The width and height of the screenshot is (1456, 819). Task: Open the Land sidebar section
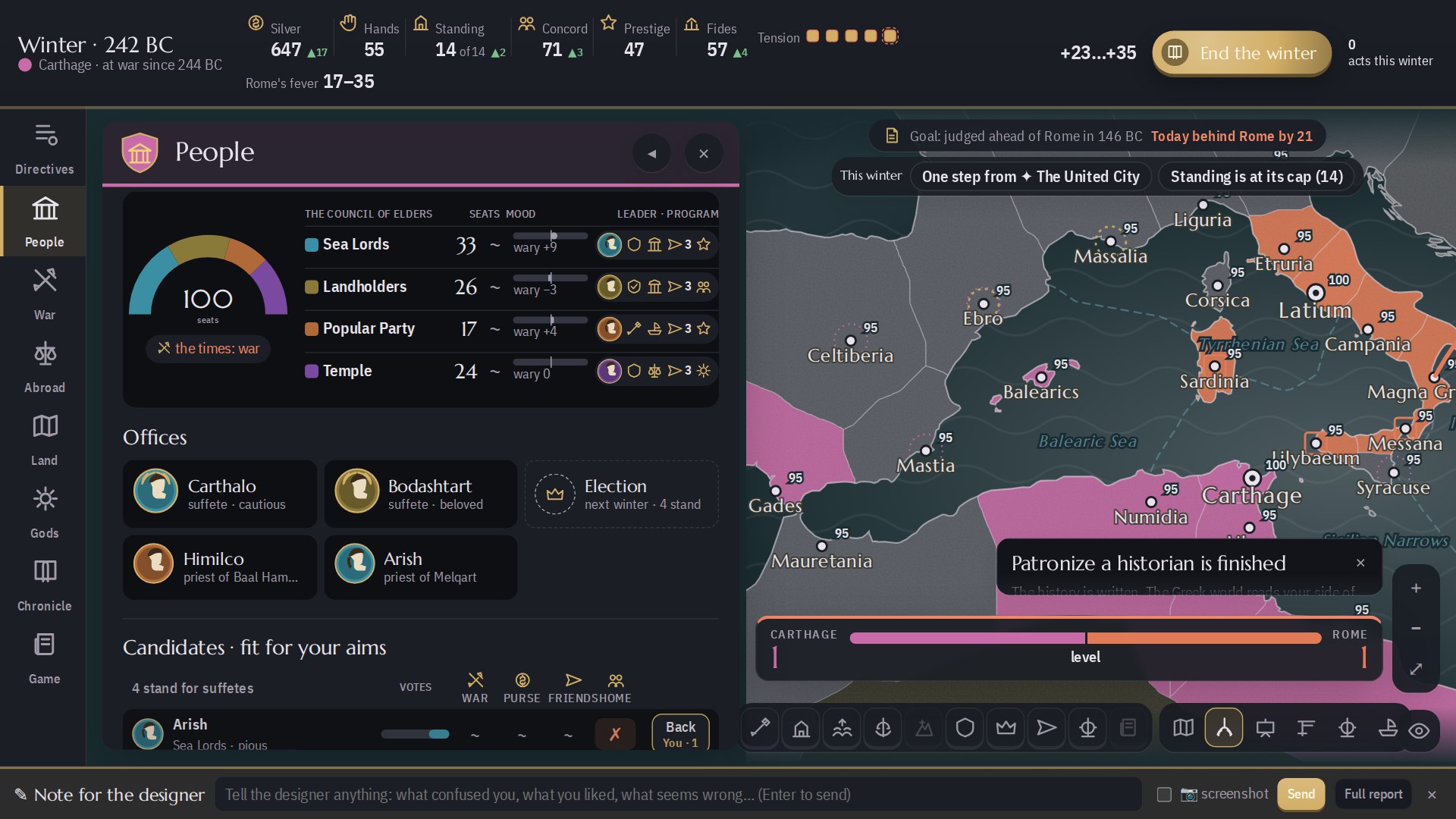tap(44, 440)
